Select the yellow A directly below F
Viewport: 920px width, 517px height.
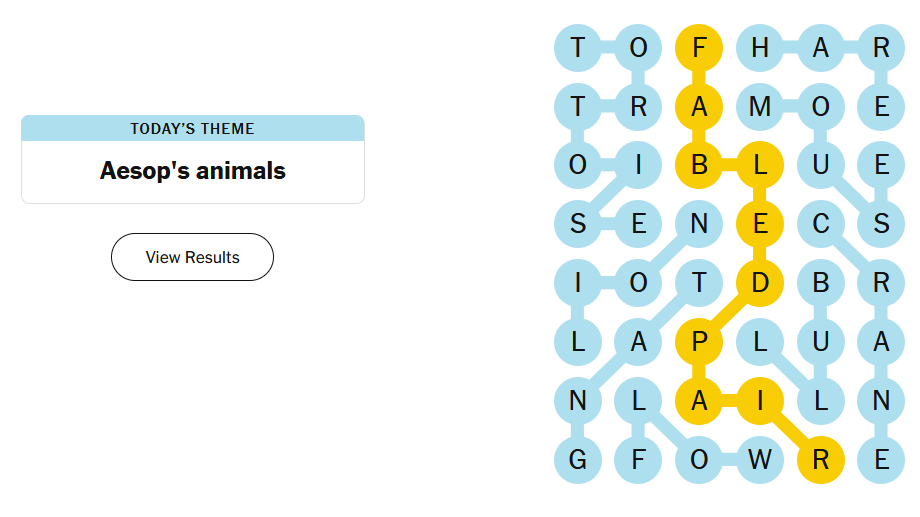[699, 106]
